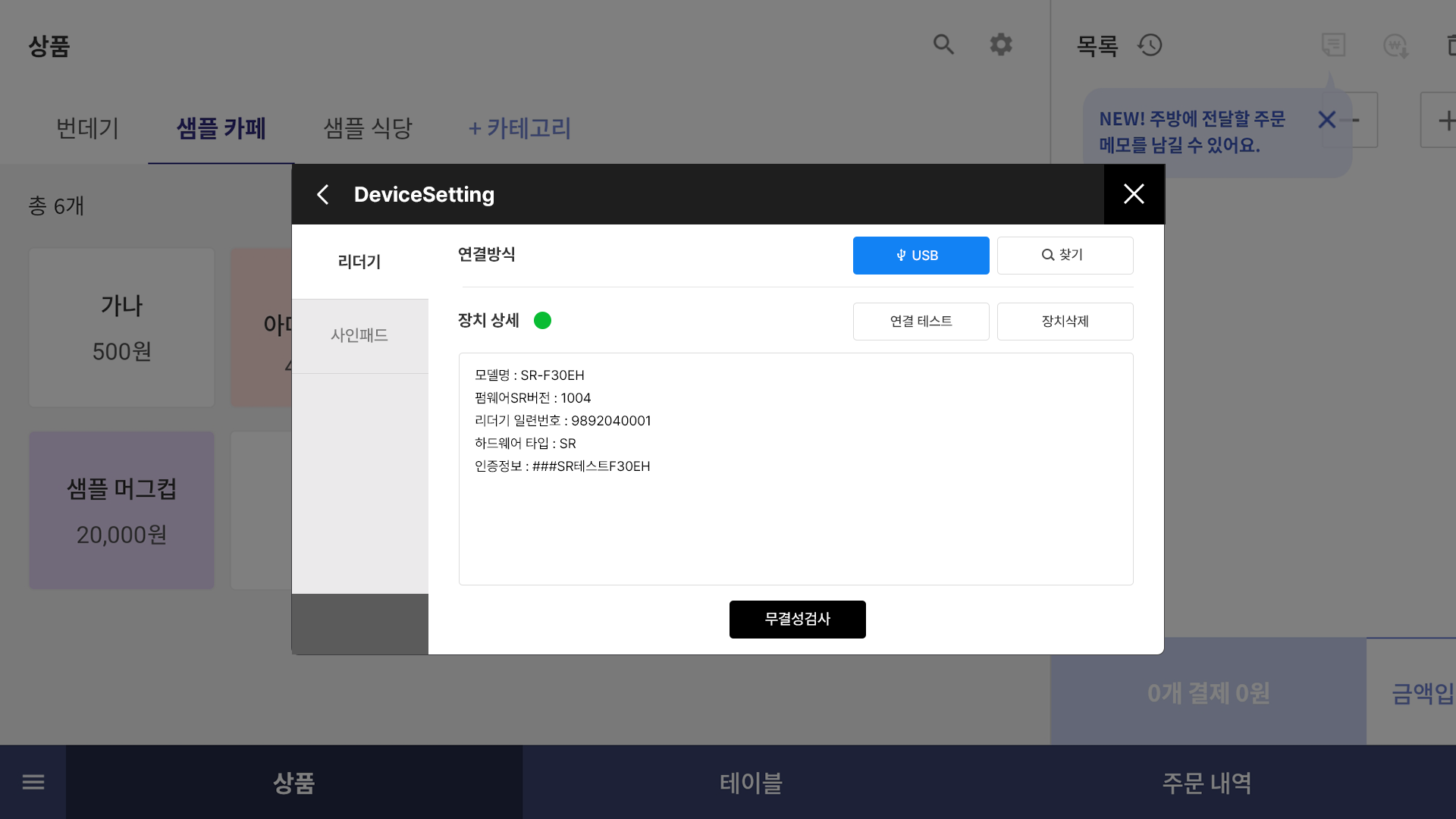Select the 리더기 tab in sidebar
Screen dimensions: 1456x819
(x=359, y=262)
